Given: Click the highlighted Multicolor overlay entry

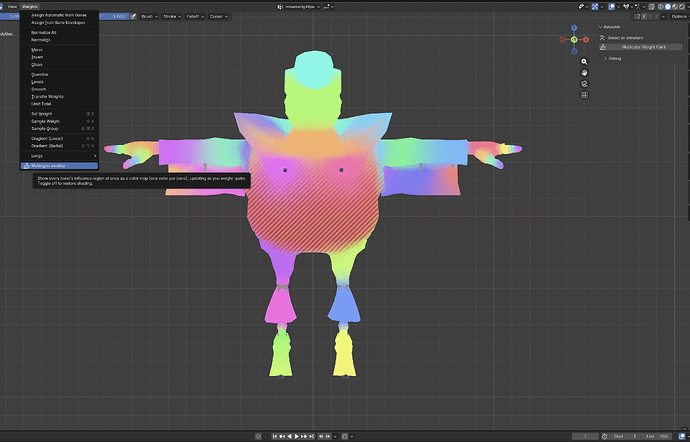Looking at the screenshot, I should 59,166.
